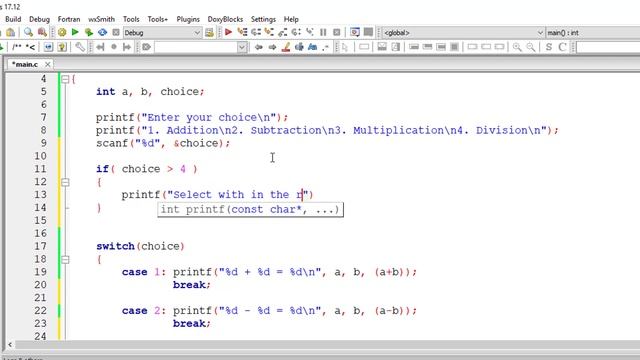Click the Run to cursor debug icon
Viewport: 640px width, 360px height.
[x=242, y=33]
